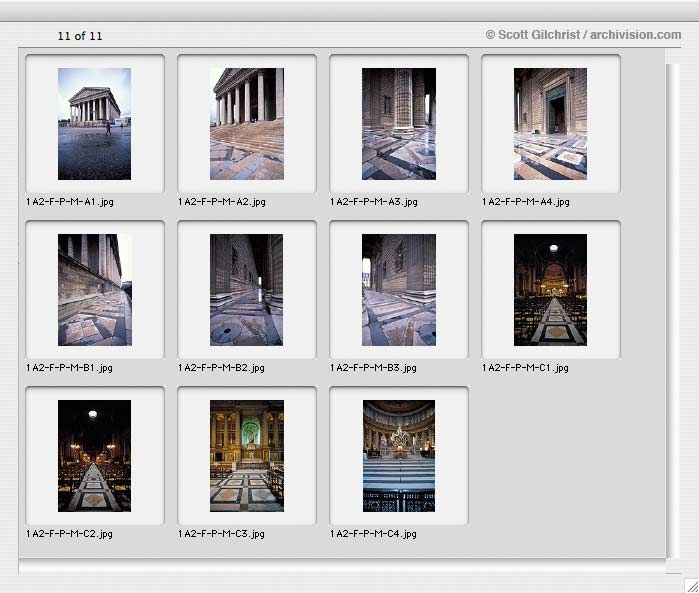Screen dimensions: 699x593
Task: Select thumbnail 1A2-F-P-M-C2.jpg dark interior
Action: click(x=95, y=456)
